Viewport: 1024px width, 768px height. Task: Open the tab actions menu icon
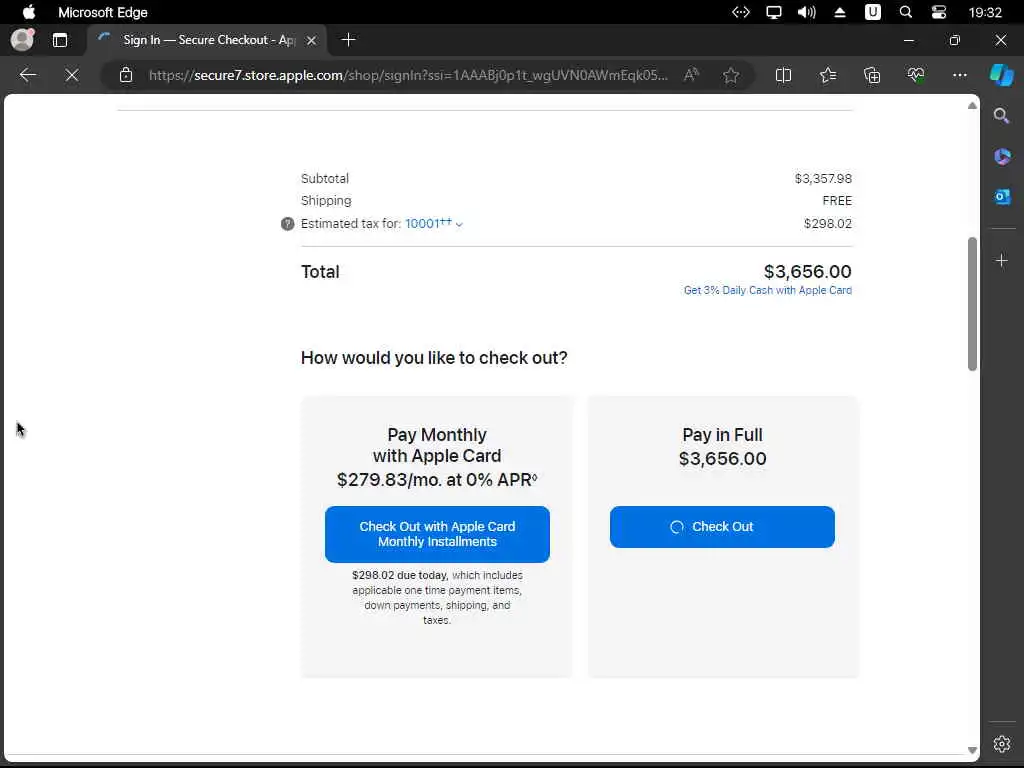click(60, 40)
